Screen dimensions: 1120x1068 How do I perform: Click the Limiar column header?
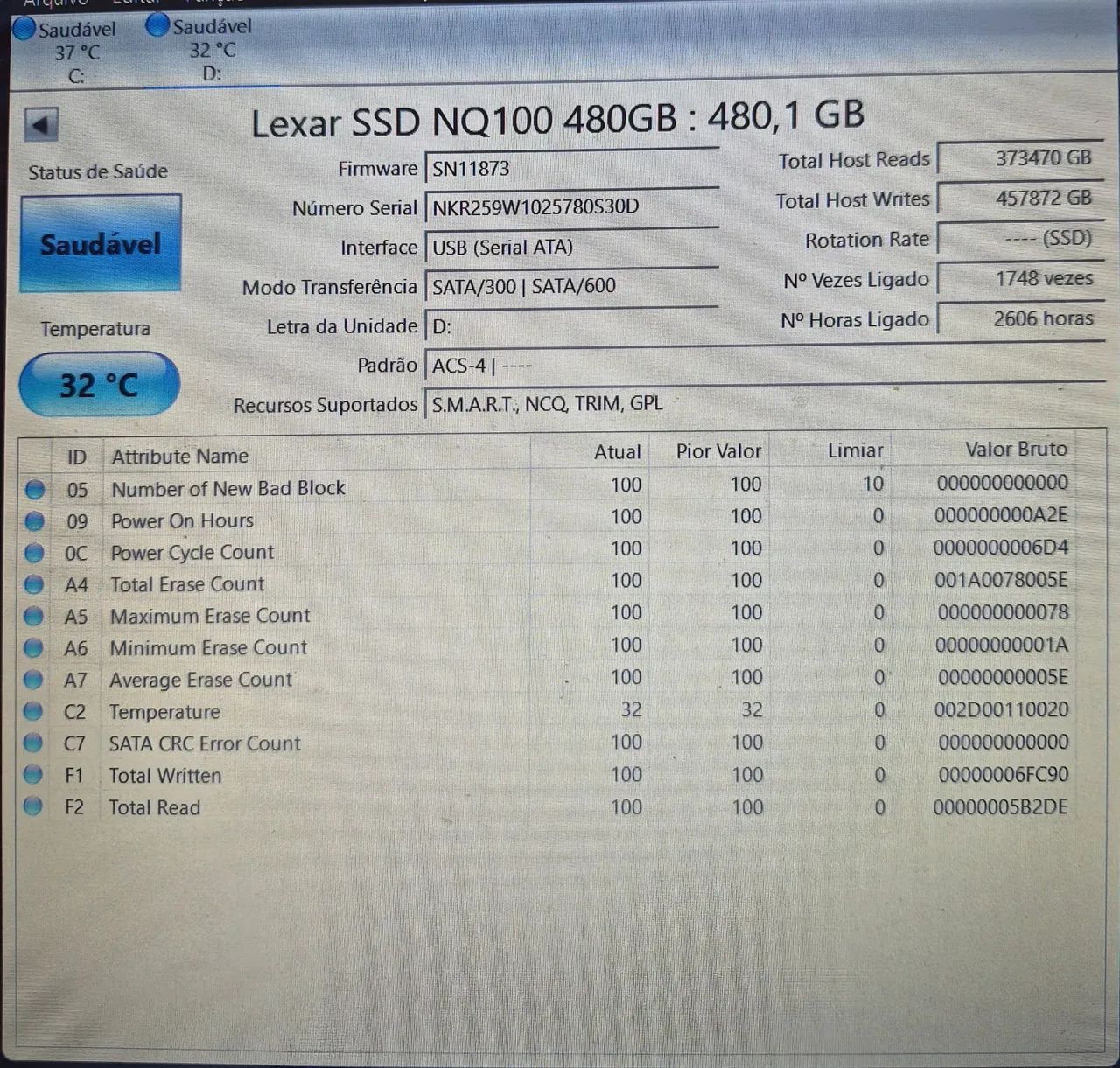point(855,450)
